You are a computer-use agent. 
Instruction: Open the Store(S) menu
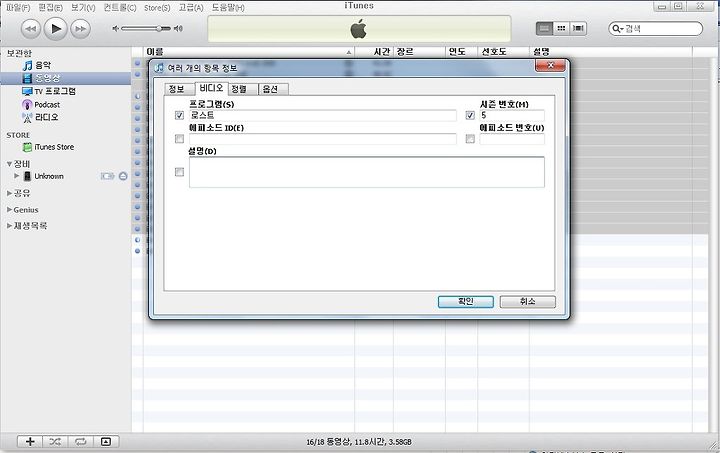[x=157, y=8]
